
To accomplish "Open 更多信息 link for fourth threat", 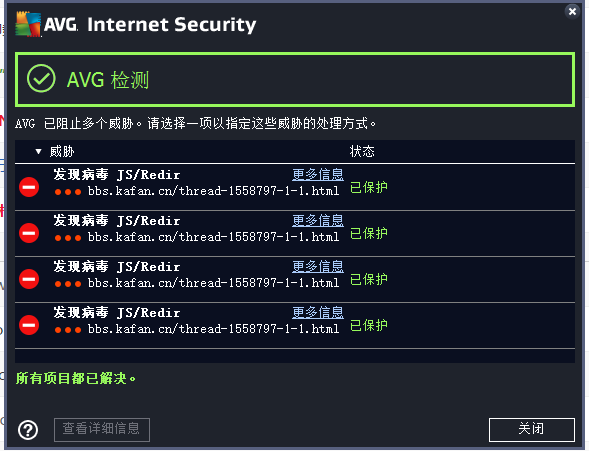I will (x=318, y=312).
